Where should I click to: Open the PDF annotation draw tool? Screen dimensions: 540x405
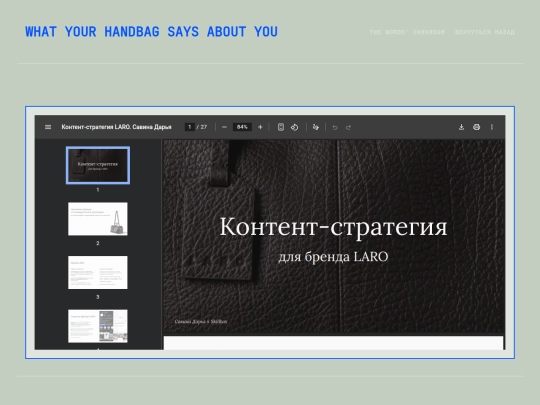tap(315, 127)
